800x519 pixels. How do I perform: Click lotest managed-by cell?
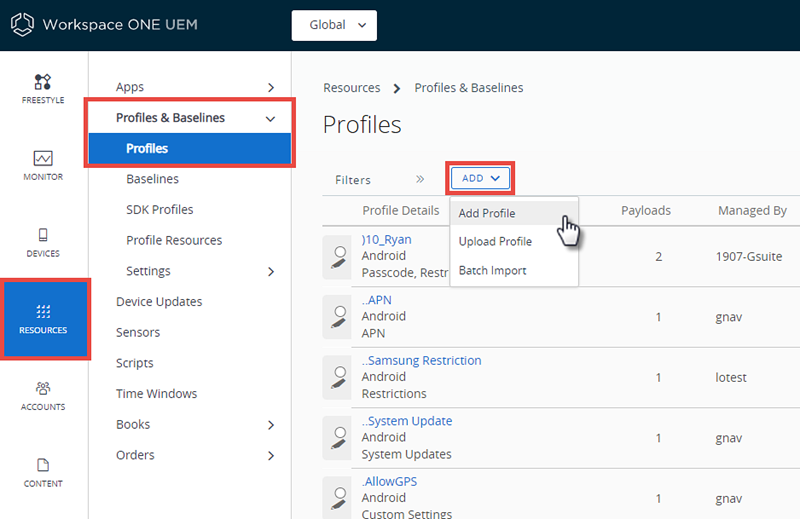click(731, 378)
